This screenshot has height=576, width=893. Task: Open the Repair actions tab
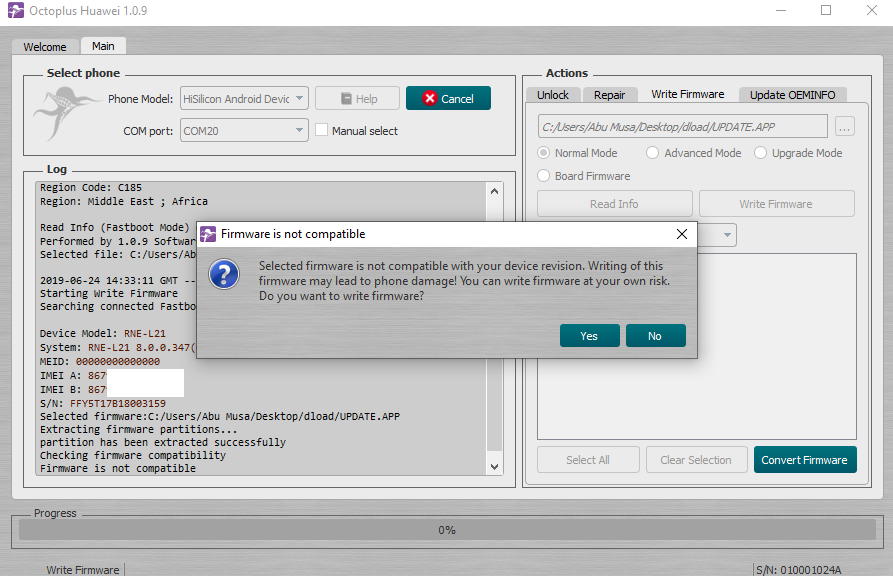609,95
